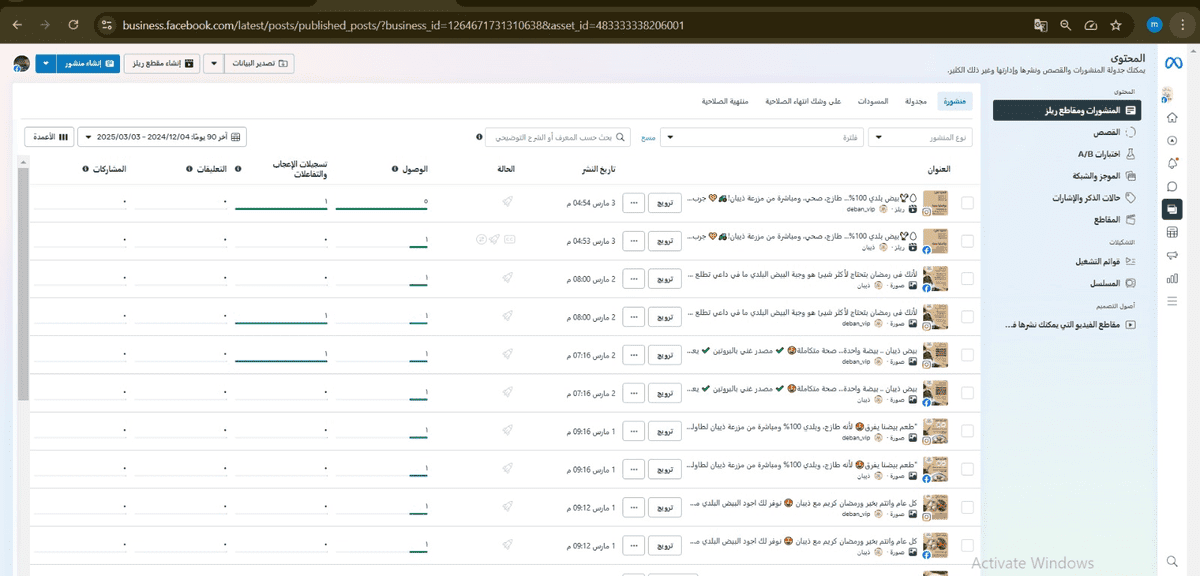Open the arrow next to إنشاء منشور button

tap(44, 62)
